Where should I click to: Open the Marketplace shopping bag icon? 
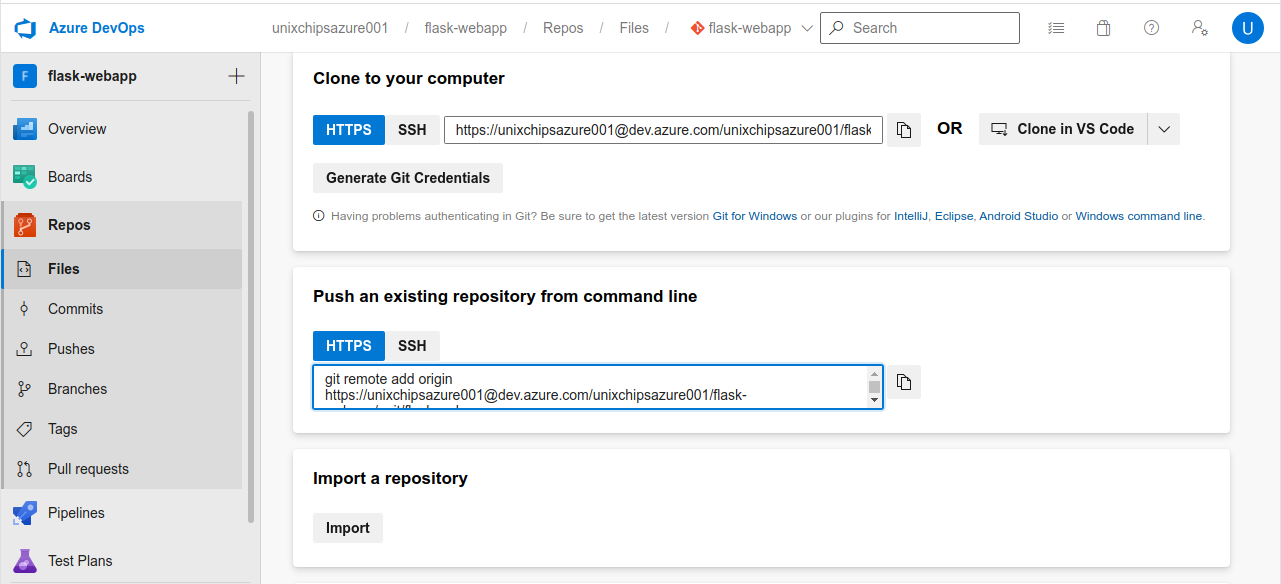(1104, 28)
